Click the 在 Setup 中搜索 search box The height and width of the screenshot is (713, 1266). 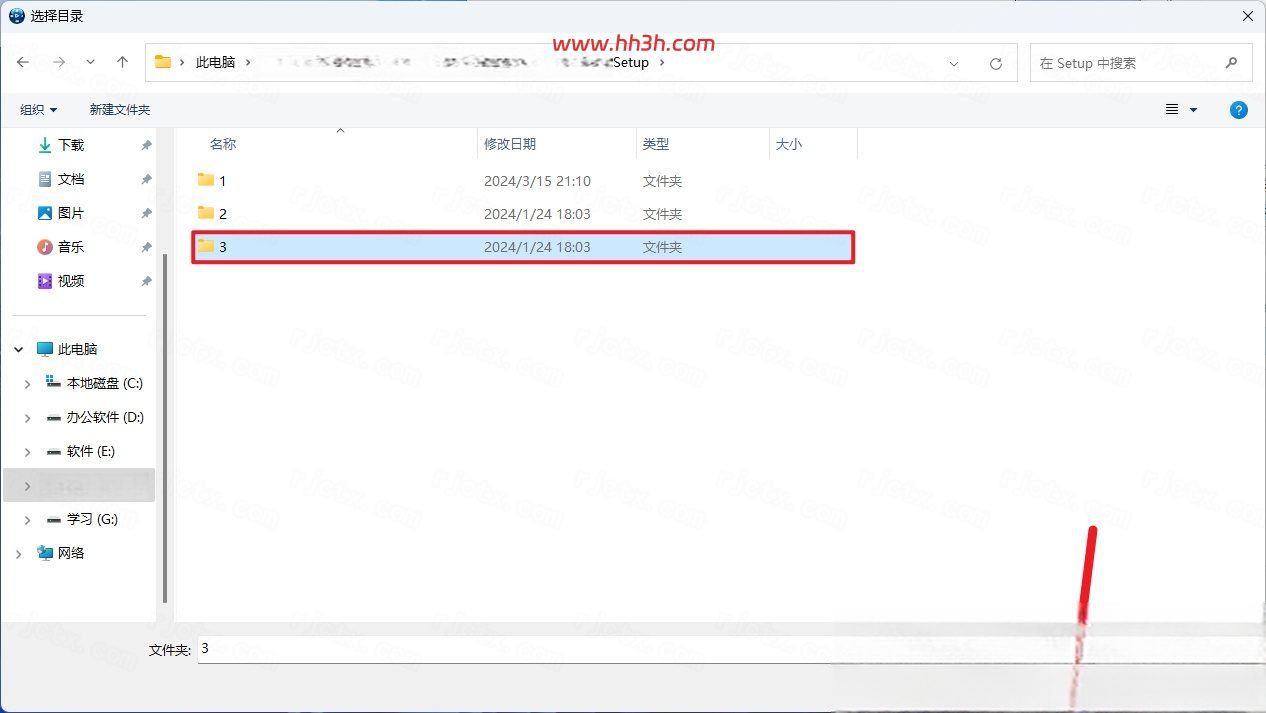(x=1141, y=63)
